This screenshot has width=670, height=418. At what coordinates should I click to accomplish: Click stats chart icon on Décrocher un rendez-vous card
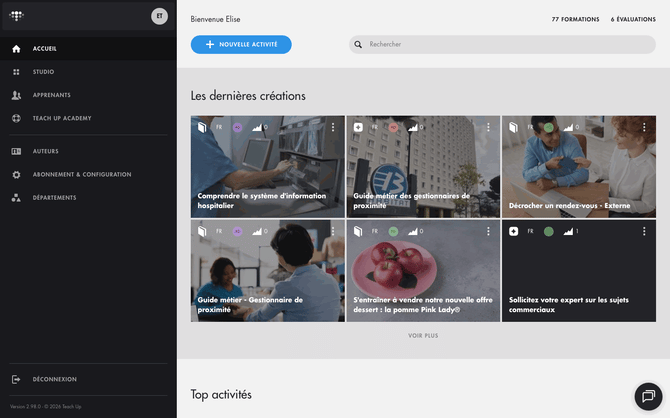(568, 127)
